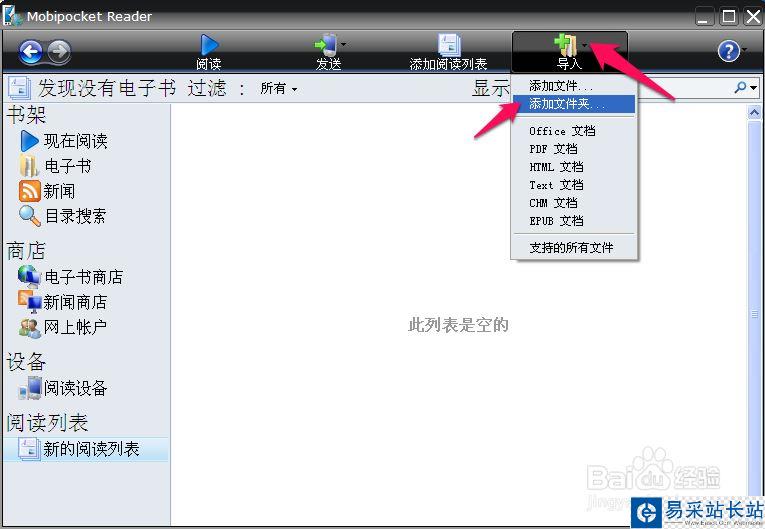Click the 商店 section header
This screenshot has width=765, height=529.
click(x=26, y=251)
